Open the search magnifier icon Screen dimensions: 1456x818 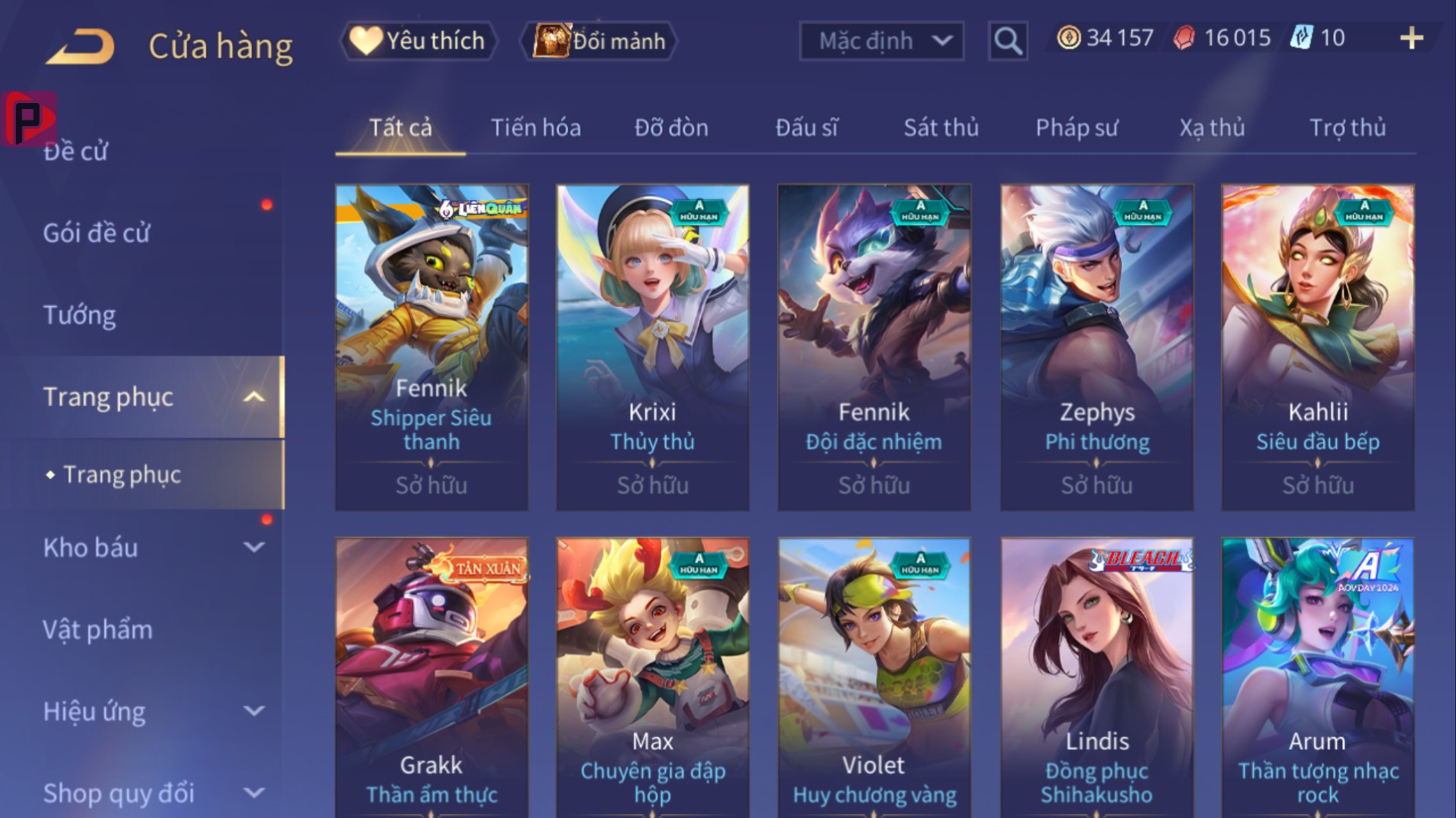(1007, 40)
